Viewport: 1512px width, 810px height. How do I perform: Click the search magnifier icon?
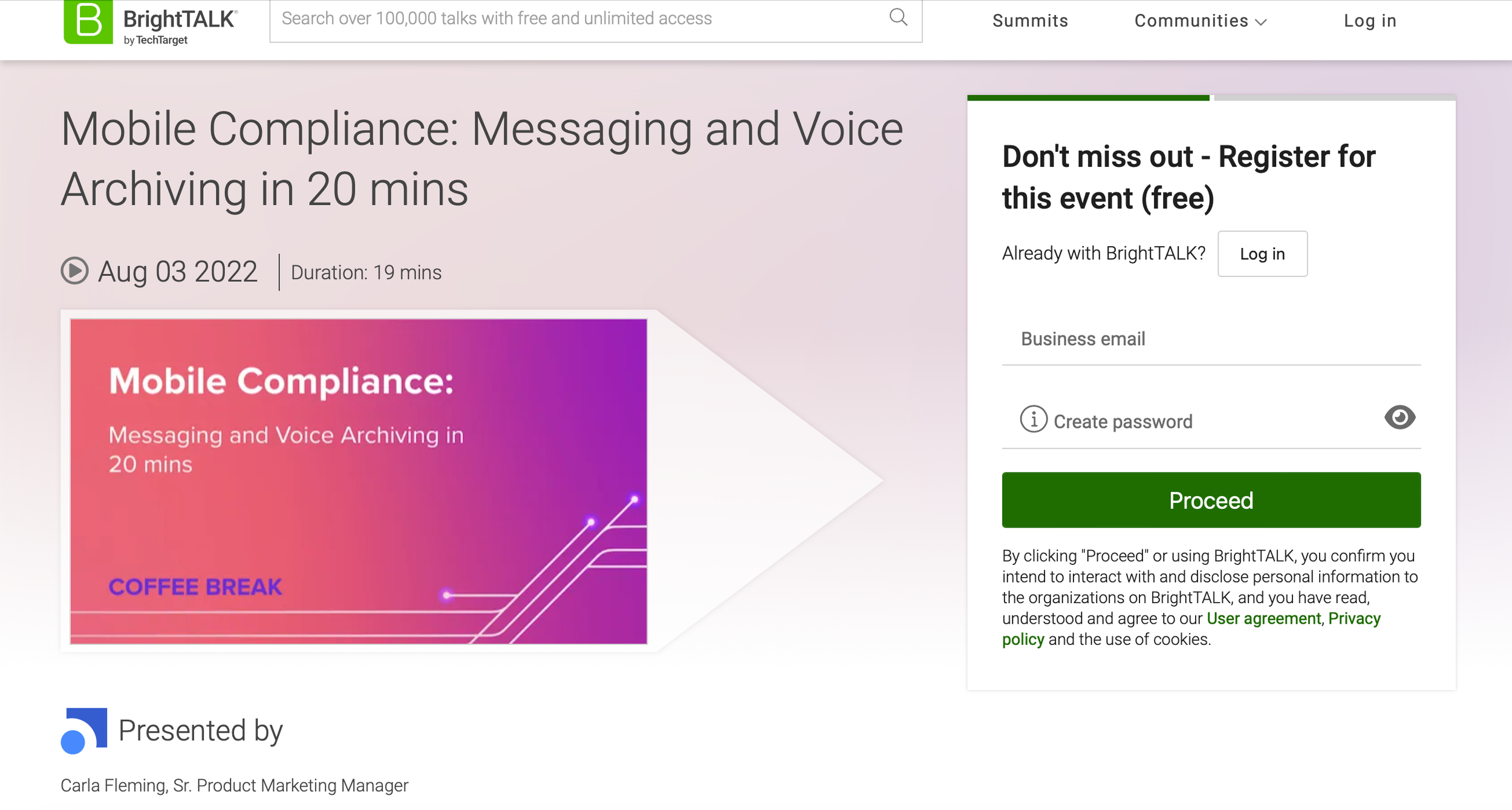(898, 18)
